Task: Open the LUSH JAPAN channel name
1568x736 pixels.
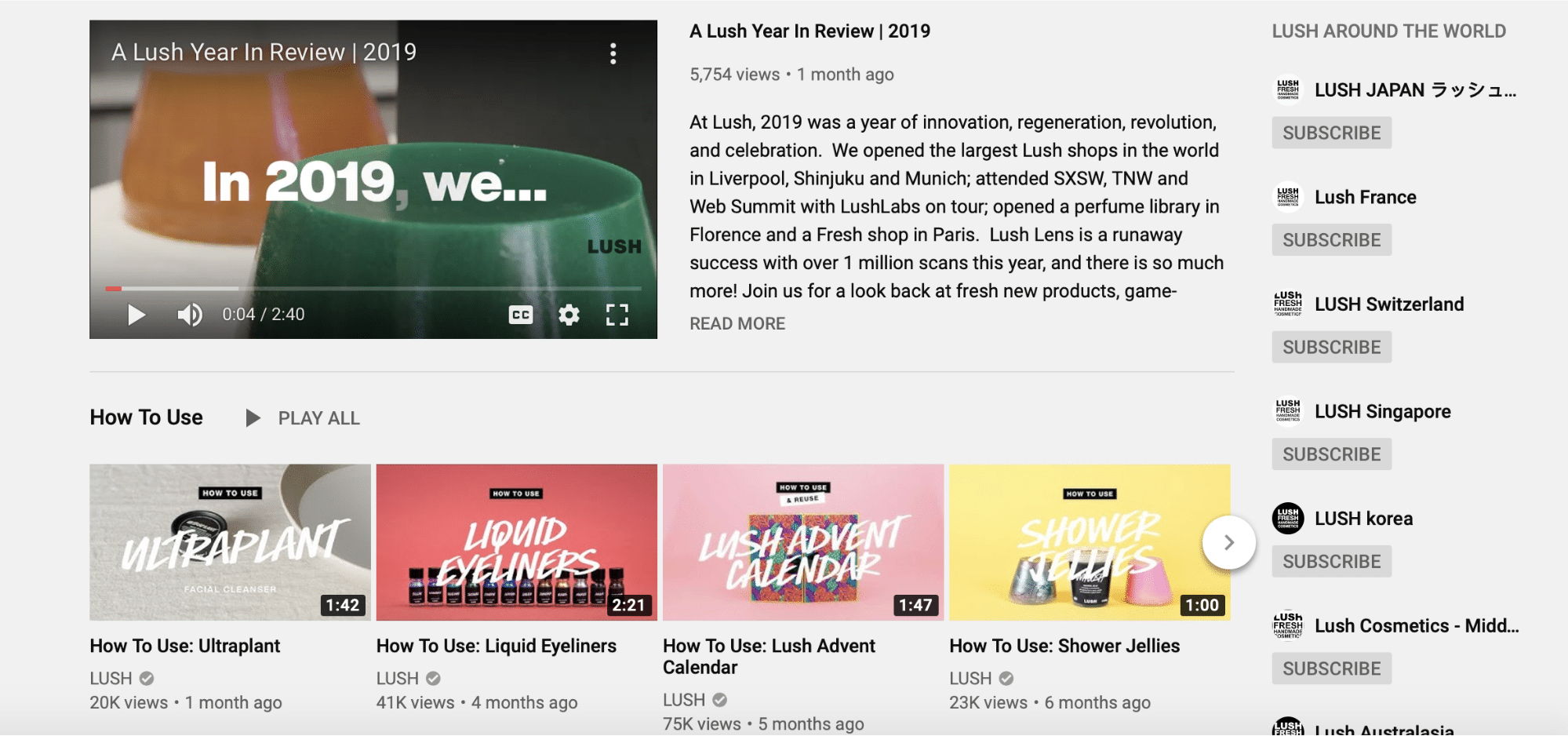Action: (1415, 90)
